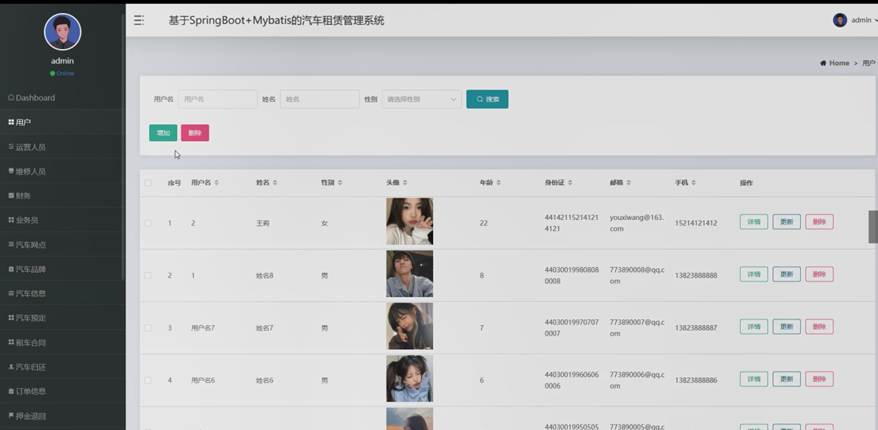This screenshot has width=878, height=430.
Task: Click the 汽车信息 sidebar icon
Action: [11, 293]
